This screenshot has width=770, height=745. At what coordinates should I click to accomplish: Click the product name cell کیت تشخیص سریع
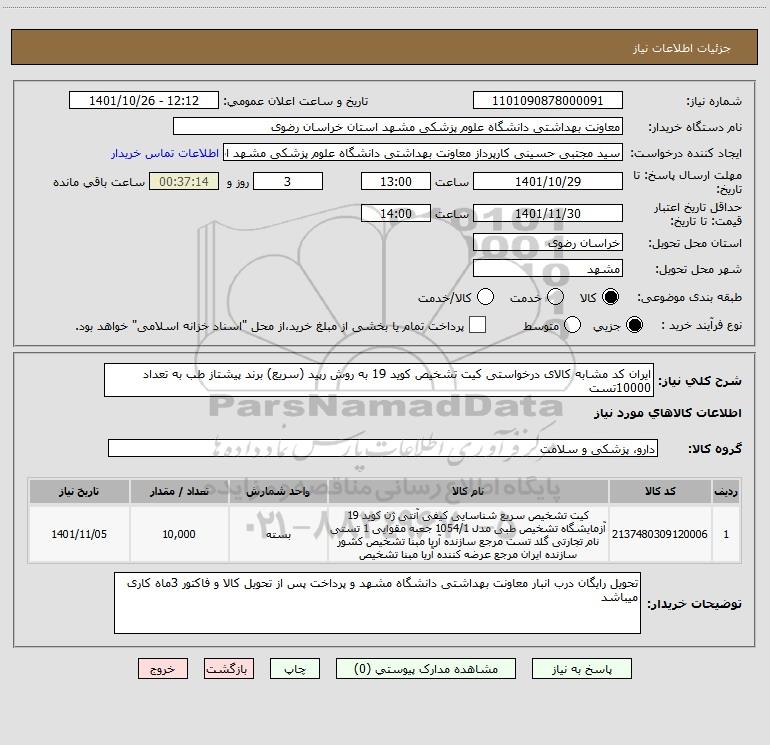tap(468, 534)
